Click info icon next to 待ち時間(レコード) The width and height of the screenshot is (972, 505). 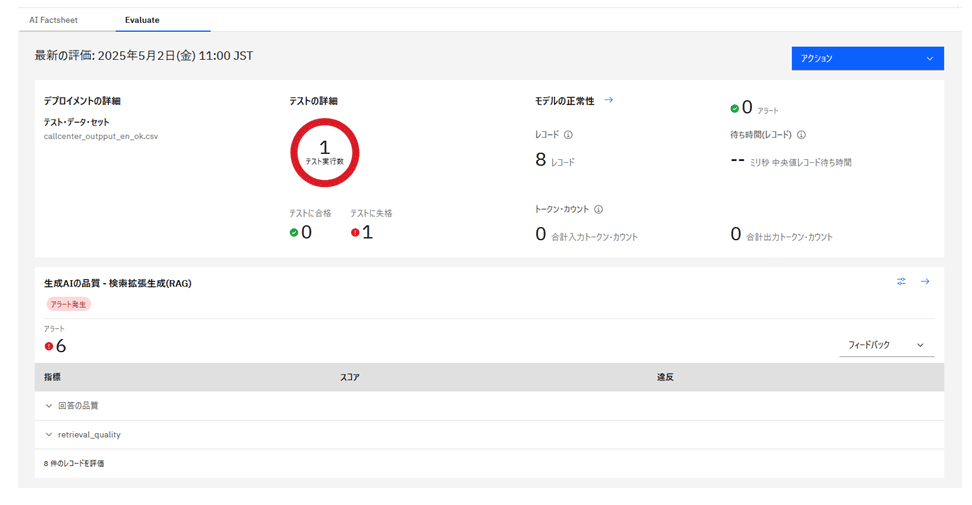click(801, 135)
